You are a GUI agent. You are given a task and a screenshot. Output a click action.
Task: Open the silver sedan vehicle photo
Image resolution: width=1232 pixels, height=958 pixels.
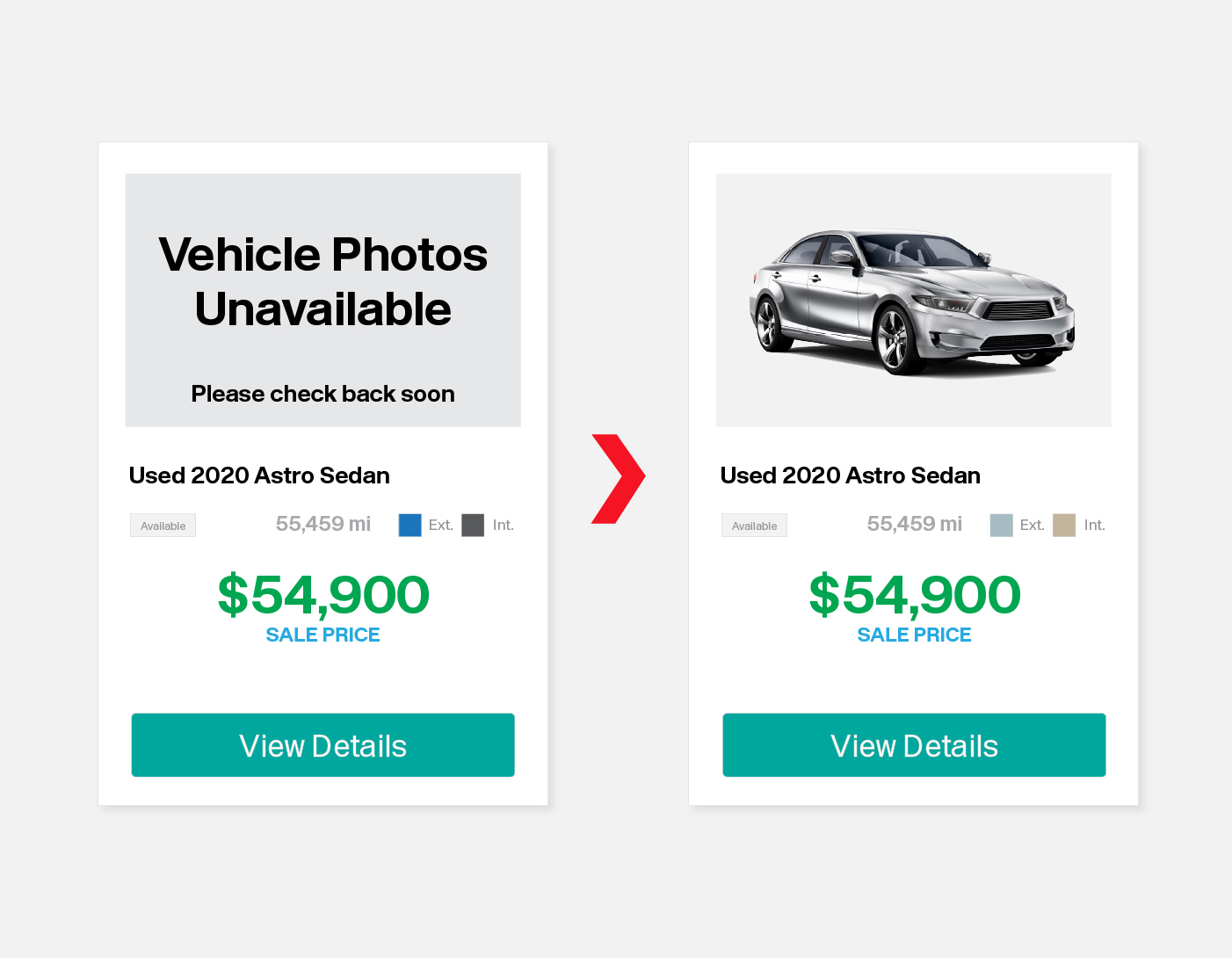click(914, 301)
